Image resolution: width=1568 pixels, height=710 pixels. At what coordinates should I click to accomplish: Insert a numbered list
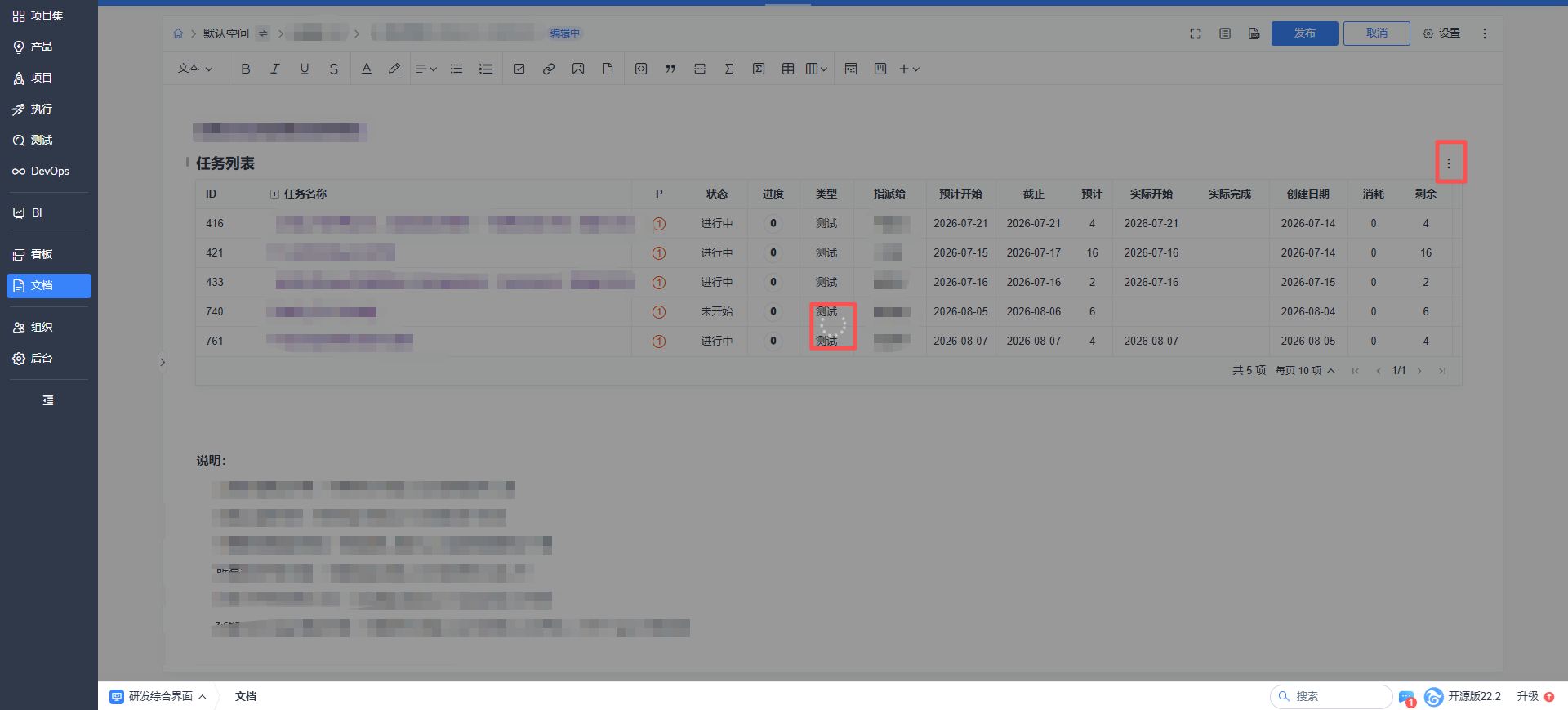[x=486, y=69]
